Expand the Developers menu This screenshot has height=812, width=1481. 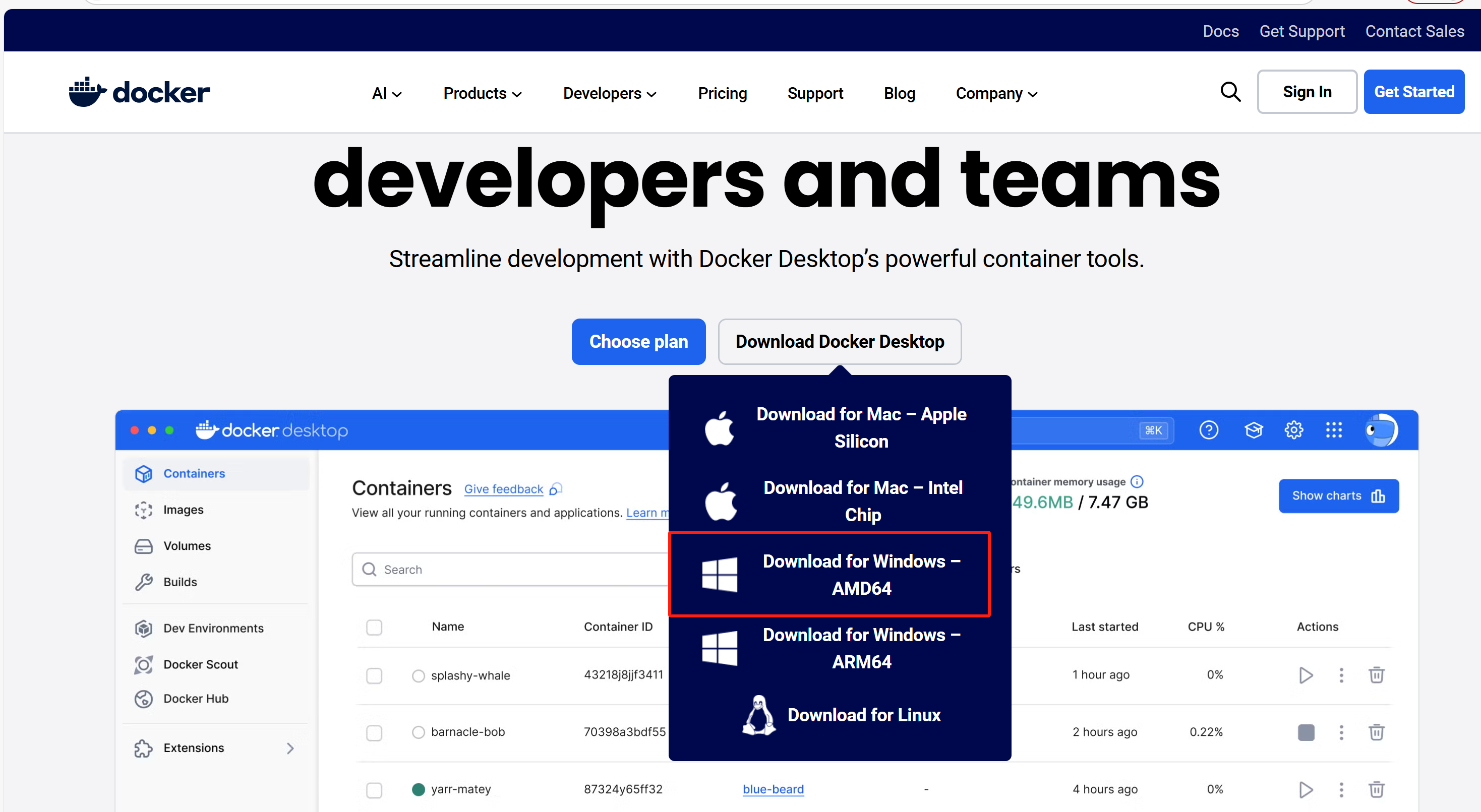click(x=610, y=93)
